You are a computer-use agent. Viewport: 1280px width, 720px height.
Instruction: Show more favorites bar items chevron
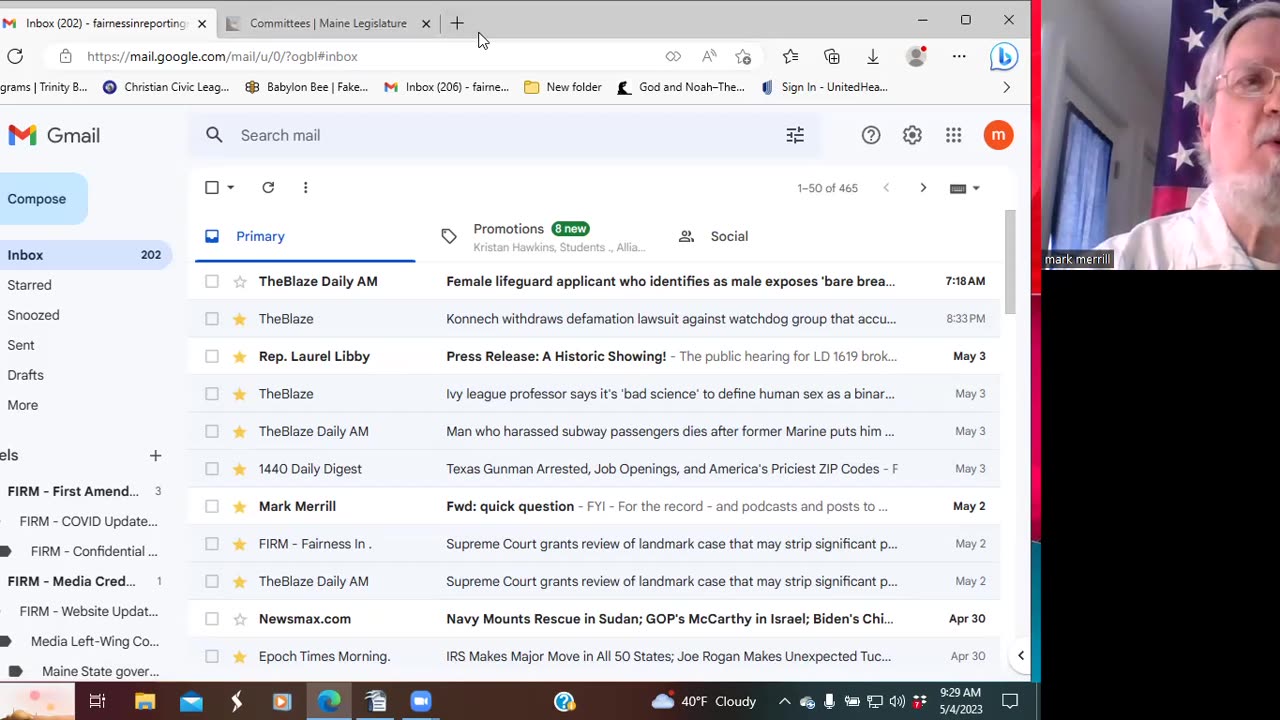click(x=1006, y=87)
